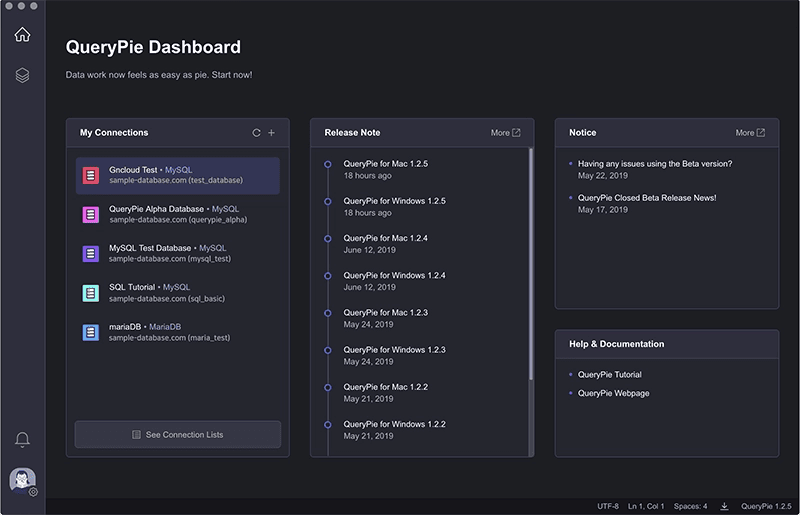The image size is (800, 515).
Task: Click the mariaDB blue database icon
Action: [x=91, y=332]
